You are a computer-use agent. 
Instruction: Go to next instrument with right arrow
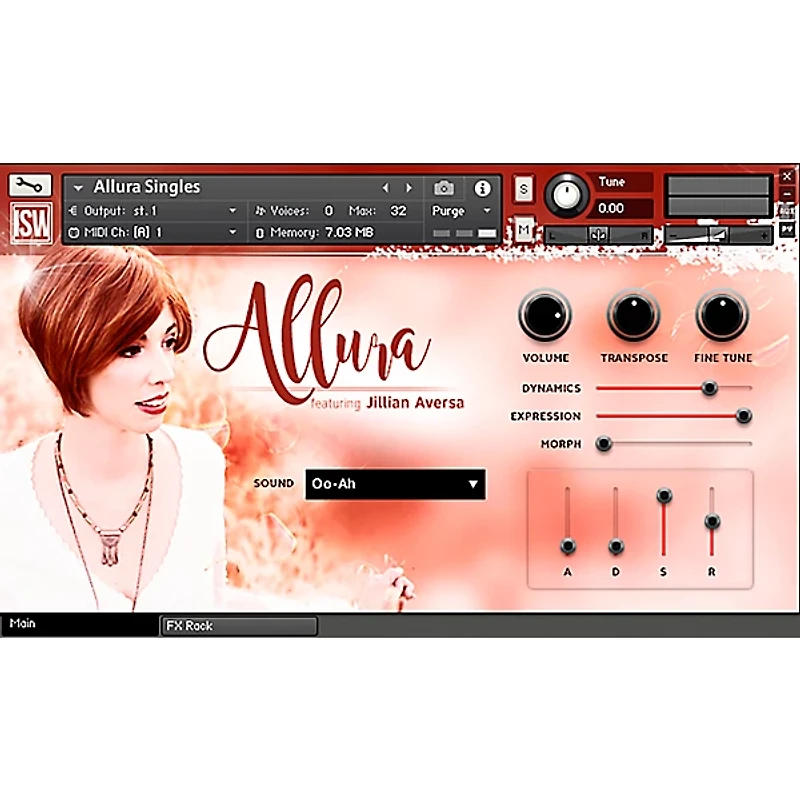[409, 188]
